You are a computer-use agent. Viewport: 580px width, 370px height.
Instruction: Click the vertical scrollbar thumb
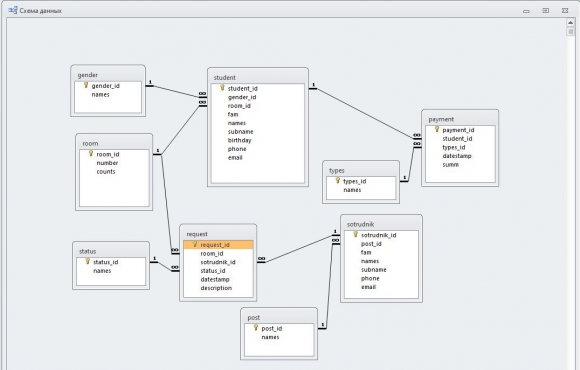click(x=570, y=32)
